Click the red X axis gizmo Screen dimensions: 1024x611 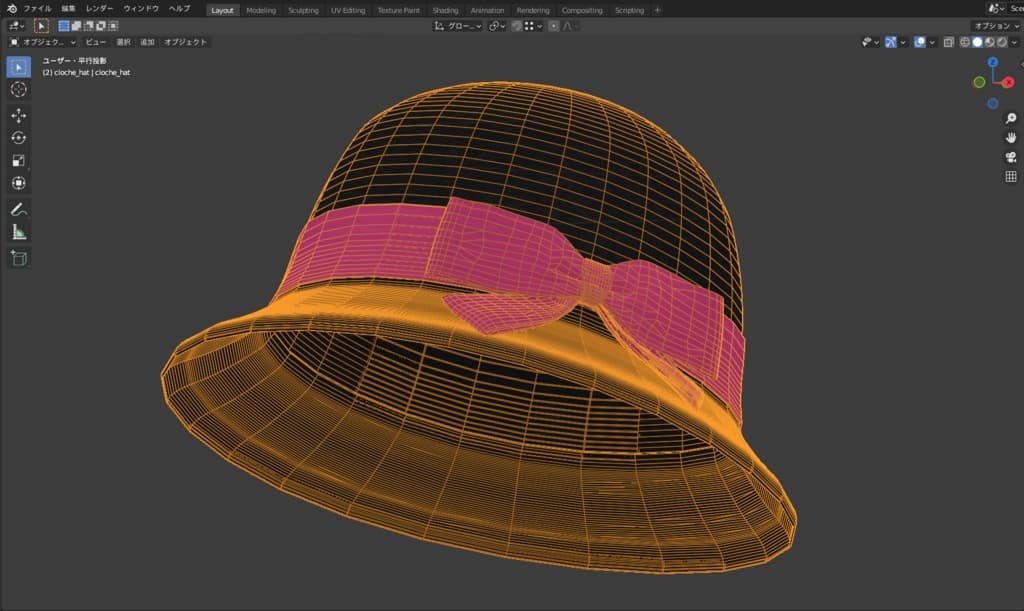point(1007,82)
